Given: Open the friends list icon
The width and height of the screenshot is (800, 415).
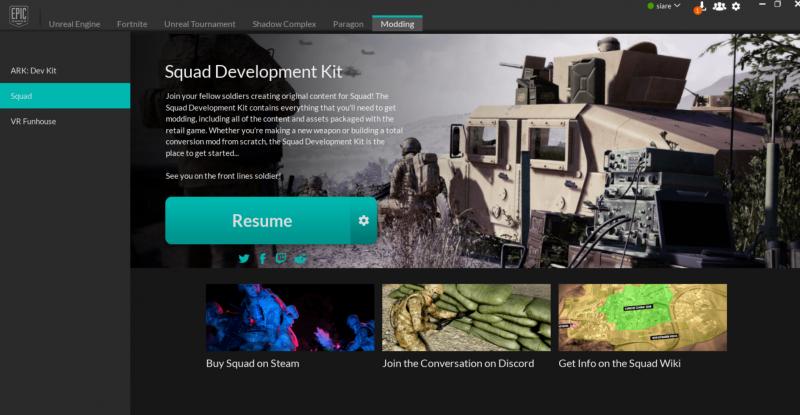Looking at the screenshot, I should [719, 6].
